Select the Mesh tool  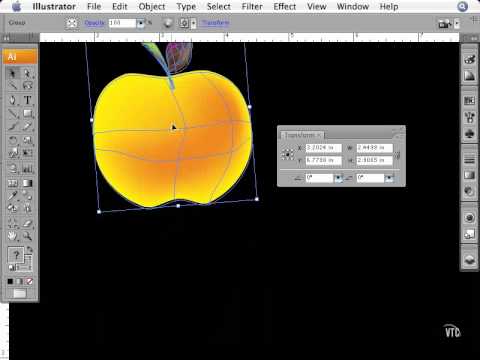click(x=13, y=183)
